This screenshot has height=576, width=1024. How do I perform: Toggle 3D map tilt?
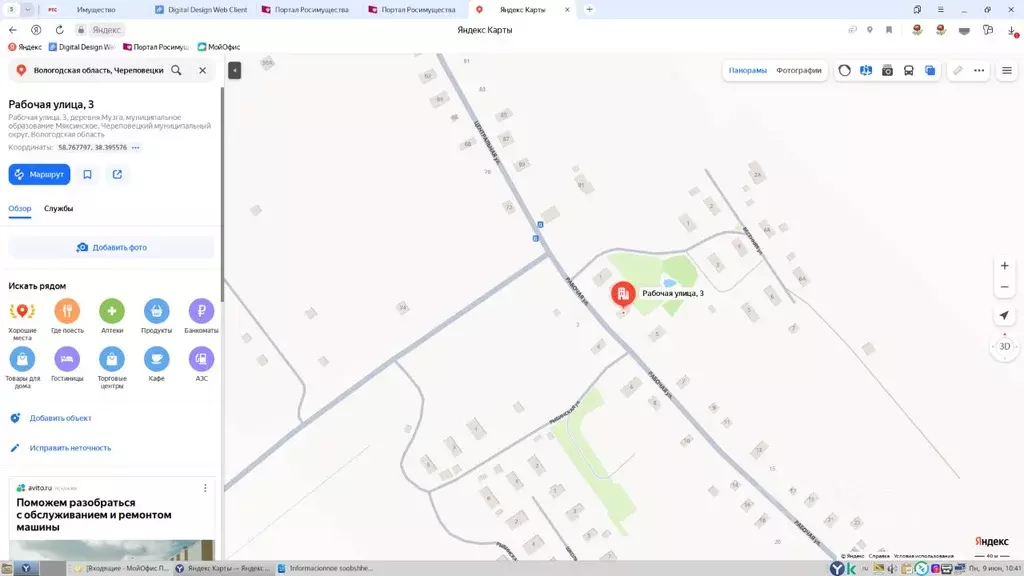click(1004, 347)
